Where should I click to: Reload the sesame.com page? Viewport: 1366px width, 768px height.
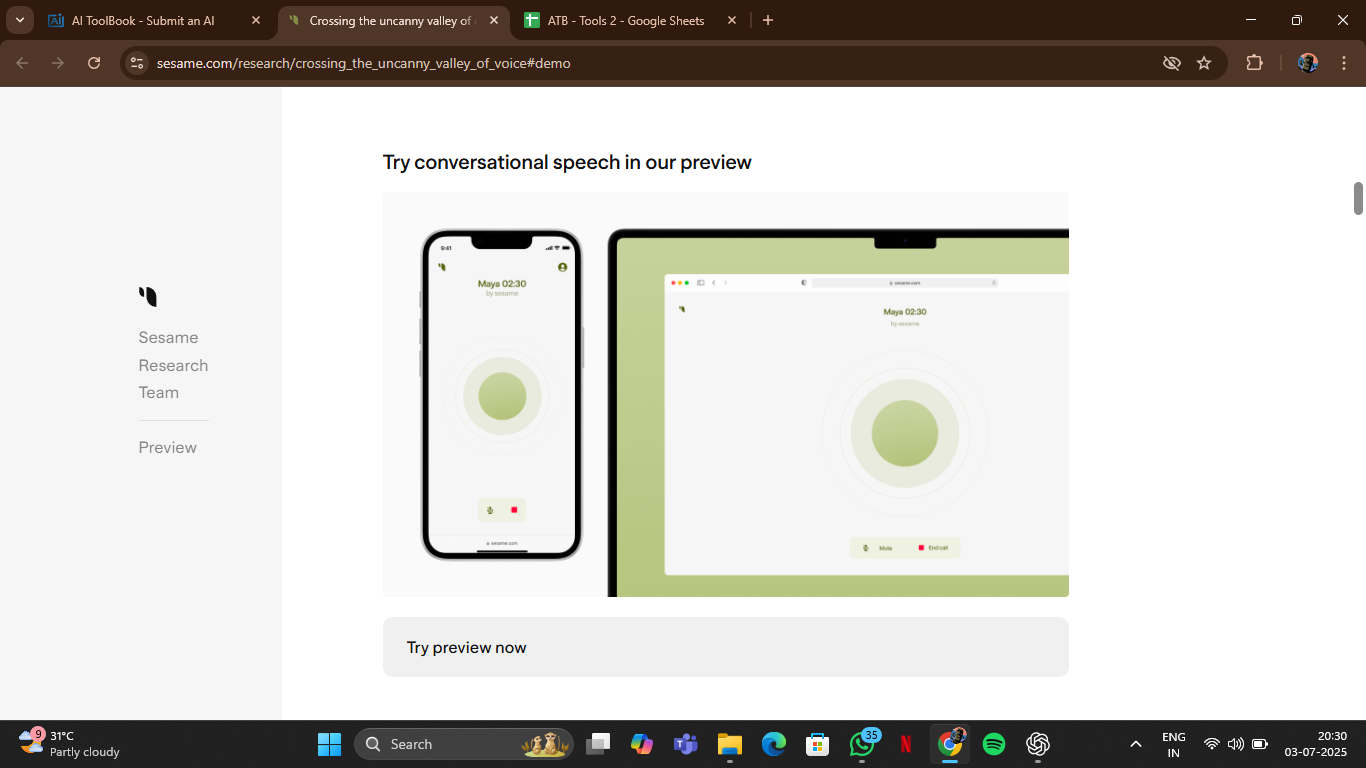[x=94, y=63]
